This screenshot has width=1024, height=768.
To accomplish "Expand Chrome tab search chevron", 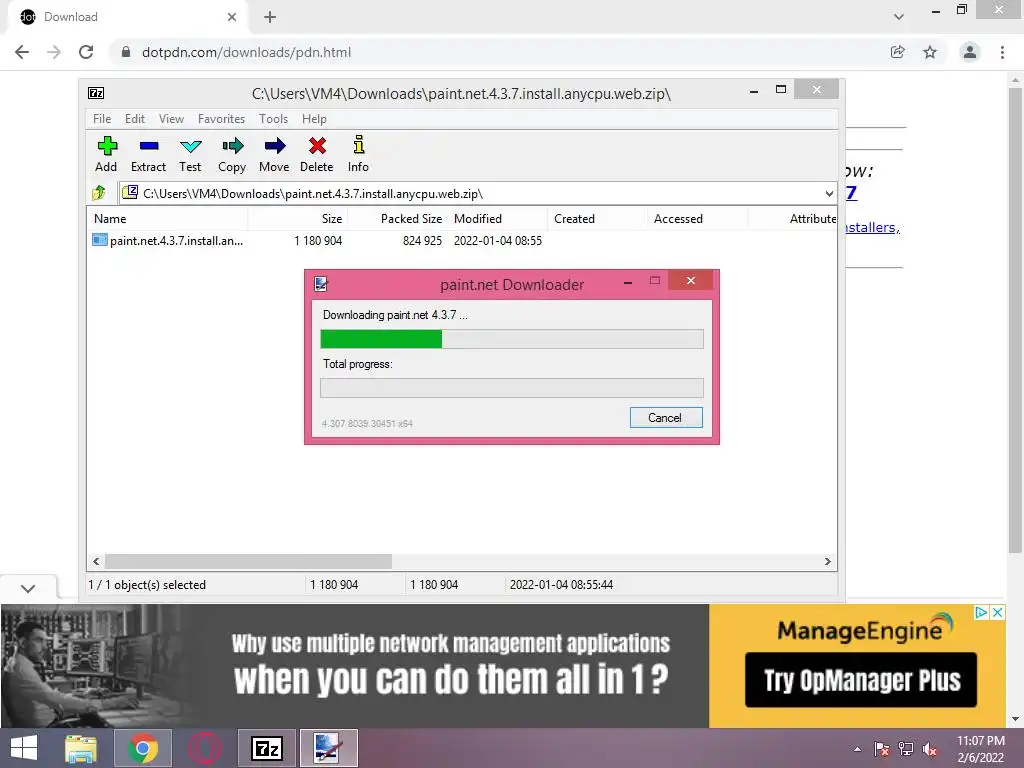I will coord(899,17).
